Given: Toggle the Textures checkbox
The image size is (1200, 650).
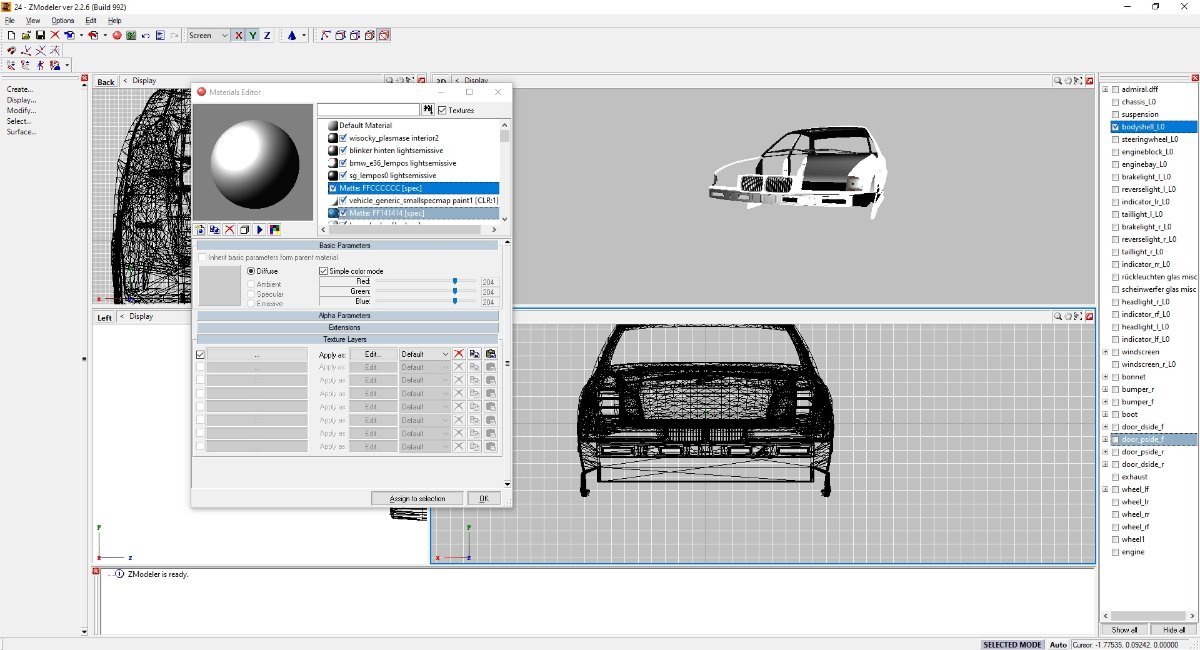Looking at the screenshot, I should point(442,110).
